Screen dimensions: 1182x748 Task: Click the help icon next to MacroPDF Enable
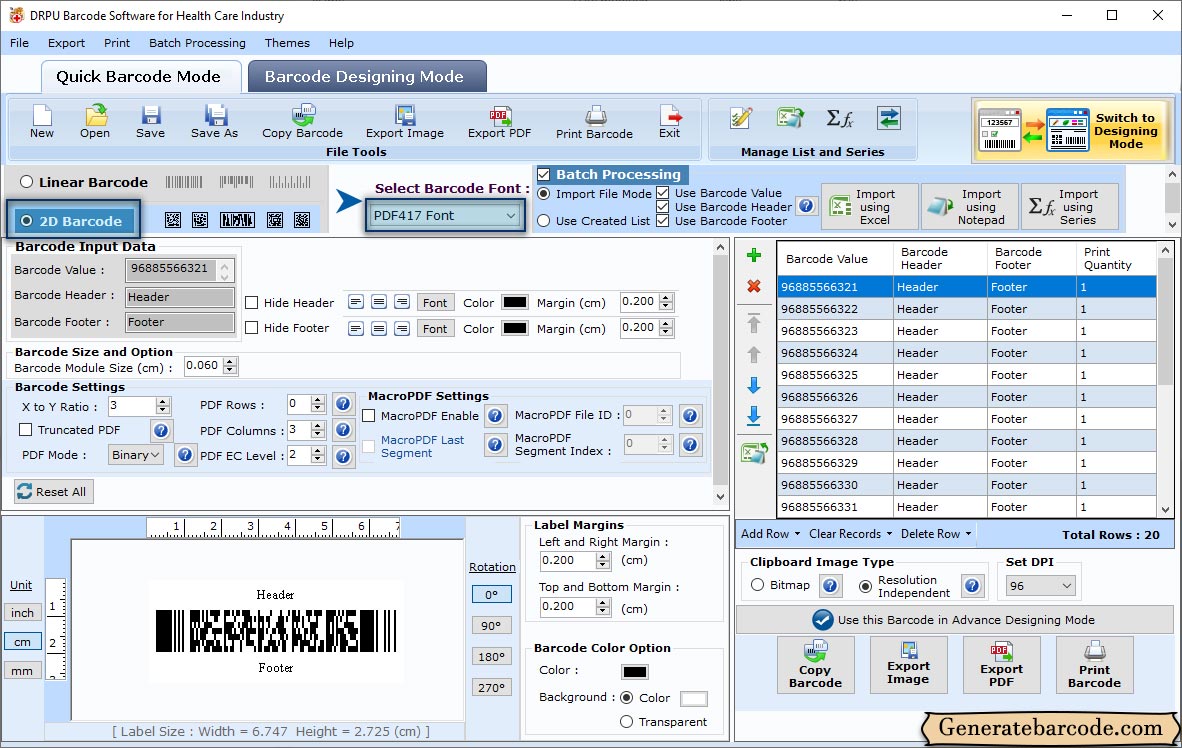point(495,415)
